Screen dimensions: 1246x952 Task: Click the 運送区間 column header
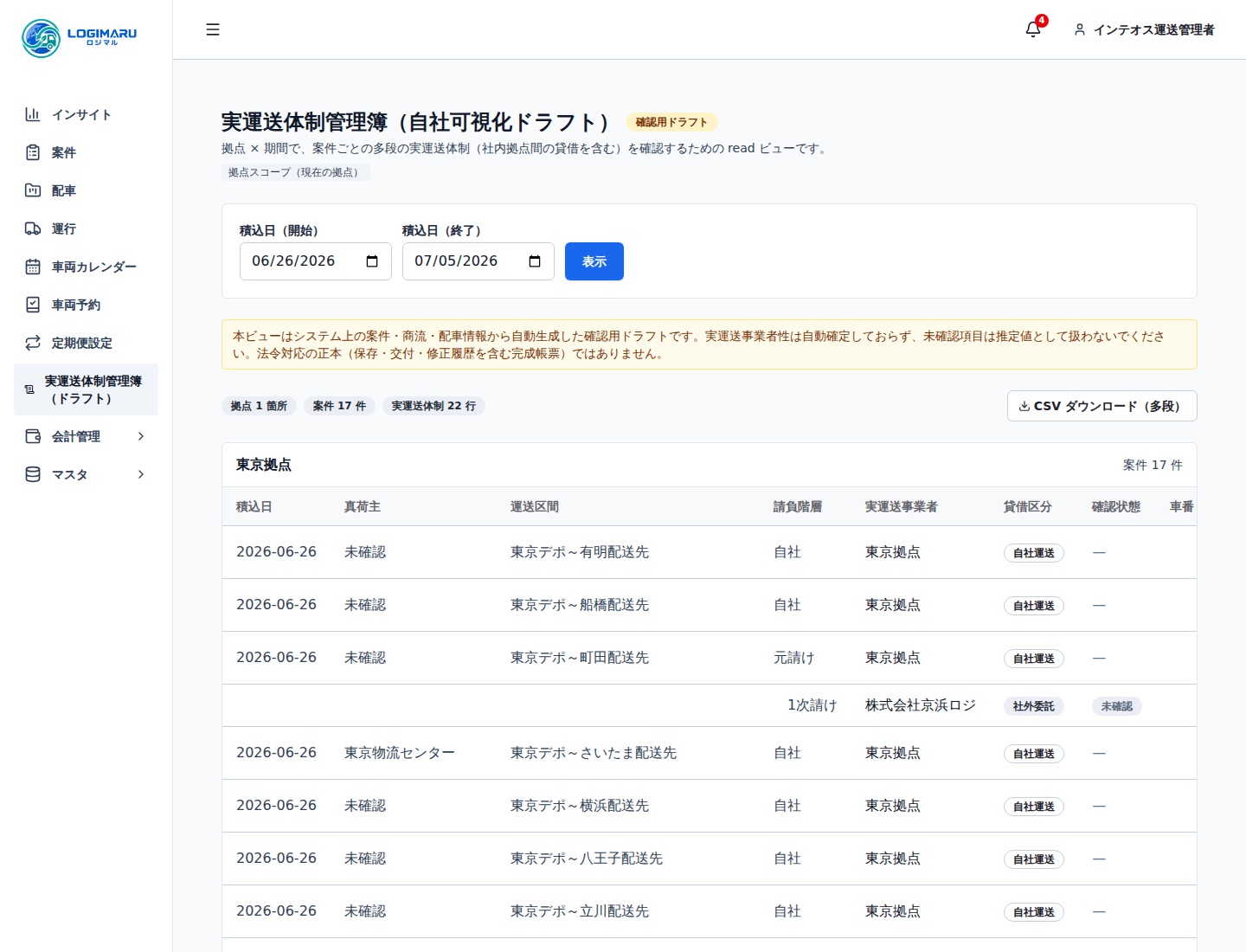pos(535,506)
